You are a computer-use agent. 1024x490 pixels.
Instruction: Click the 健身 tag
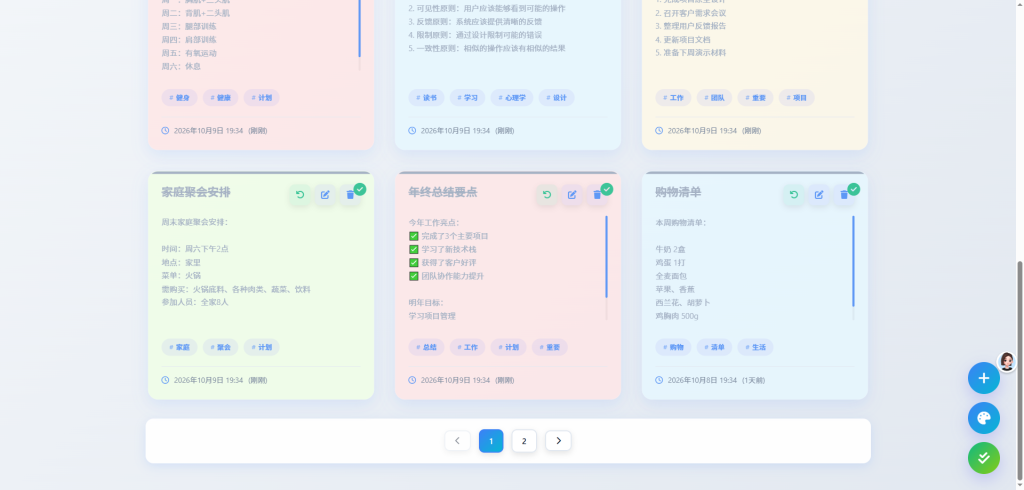coord(180,98)
